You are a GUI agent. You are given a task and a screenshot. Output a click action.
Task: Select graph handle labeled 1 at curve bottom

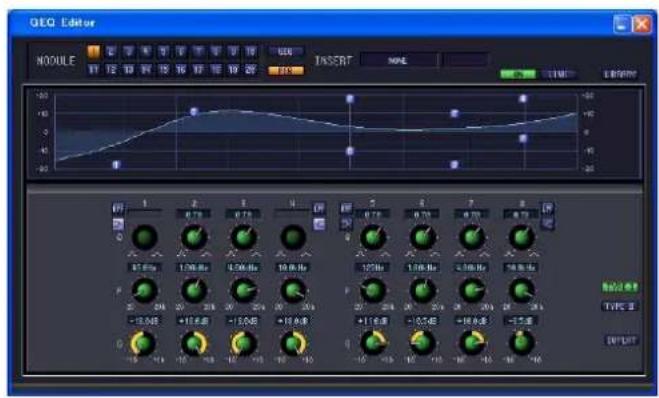pos(116,165)
